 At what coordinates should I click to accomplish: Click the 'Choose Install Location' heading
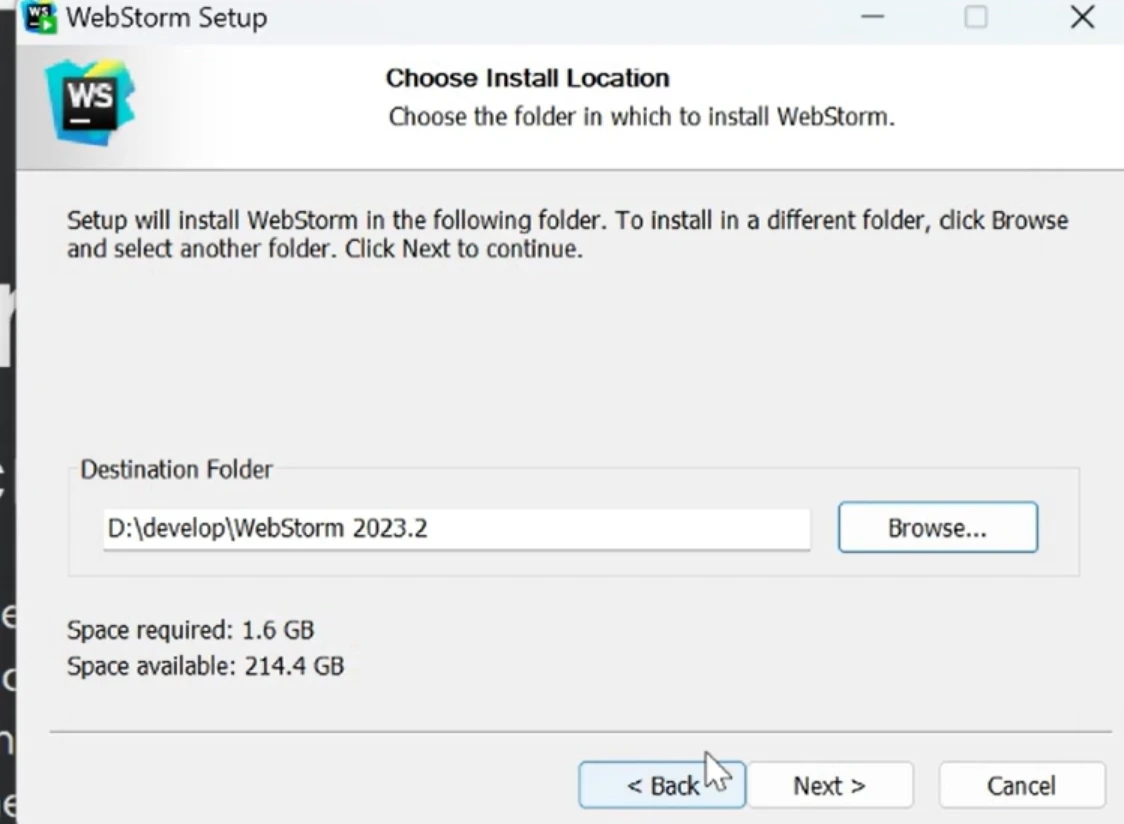528,78
